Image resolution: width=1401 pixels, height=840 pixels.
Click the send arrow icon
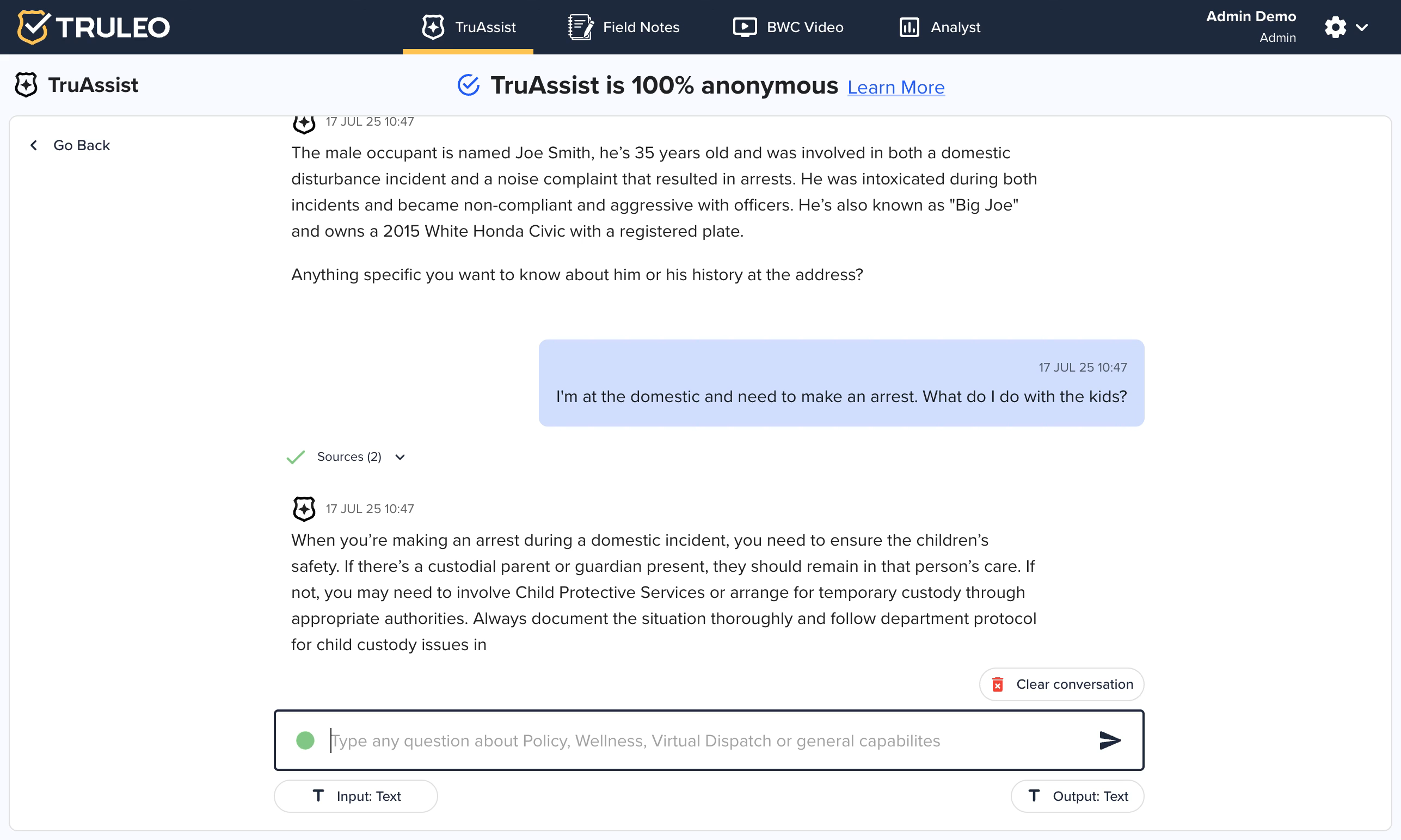click(x=1109, y=740)
